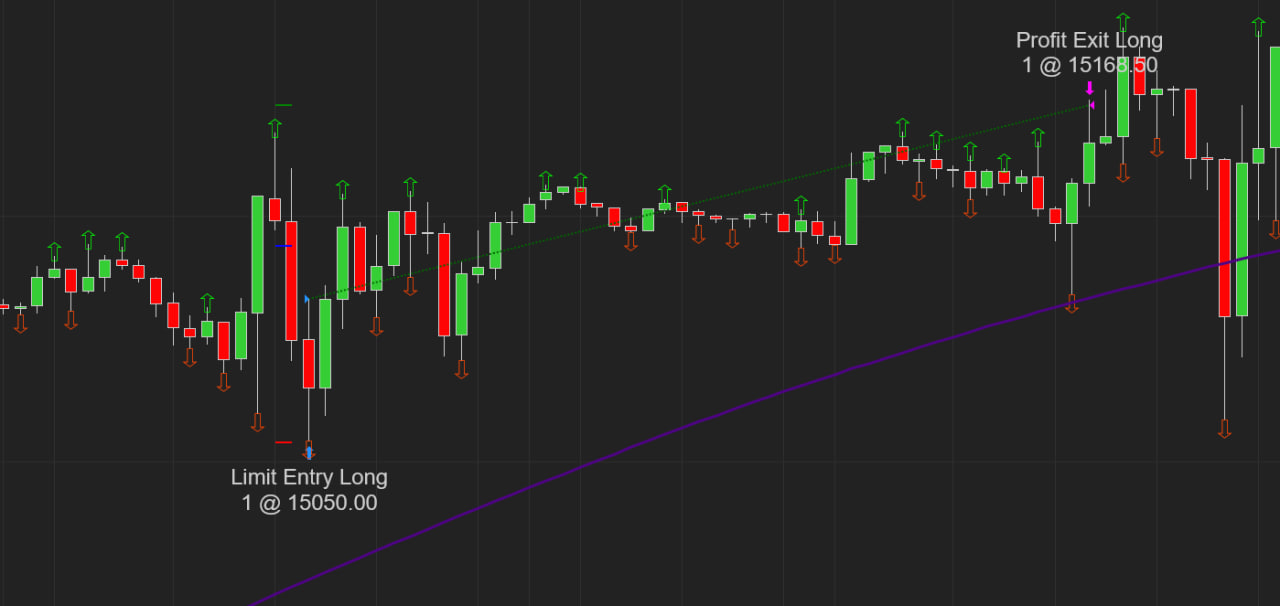
Task: Click the small blue dash marker
Action: pos(284,246)
